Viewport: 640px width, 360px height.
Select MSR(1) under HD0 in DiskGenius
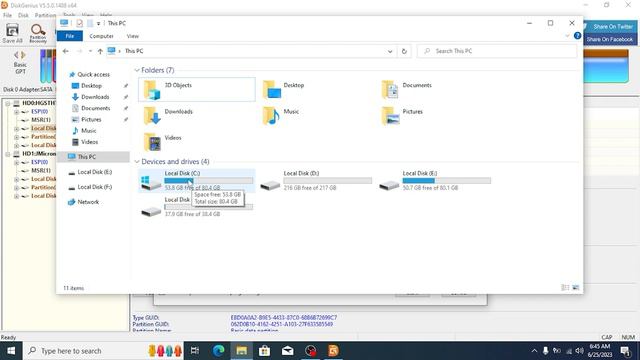(41, 120)
